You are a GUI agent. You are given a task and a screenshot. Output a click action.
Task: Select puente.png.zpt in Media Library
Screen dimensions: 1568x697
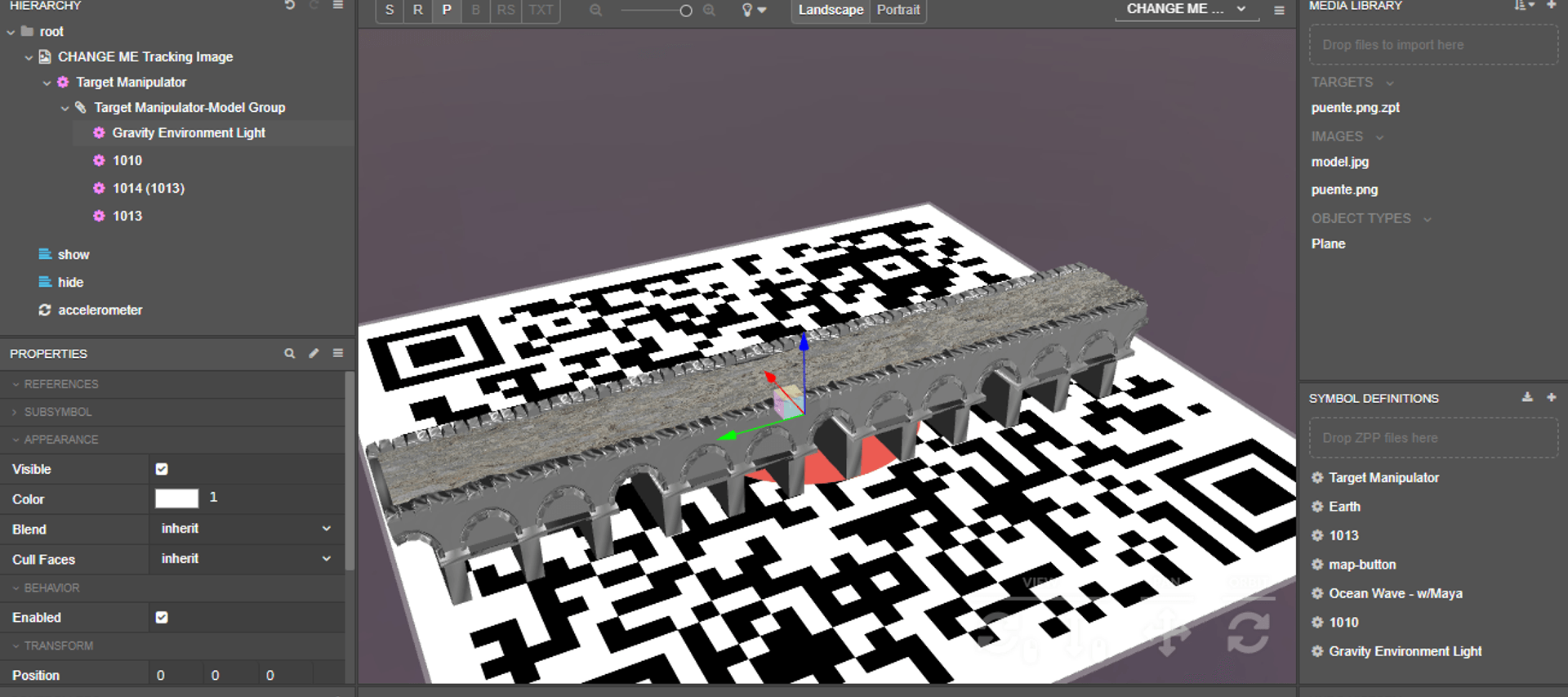pos(1356,107)
